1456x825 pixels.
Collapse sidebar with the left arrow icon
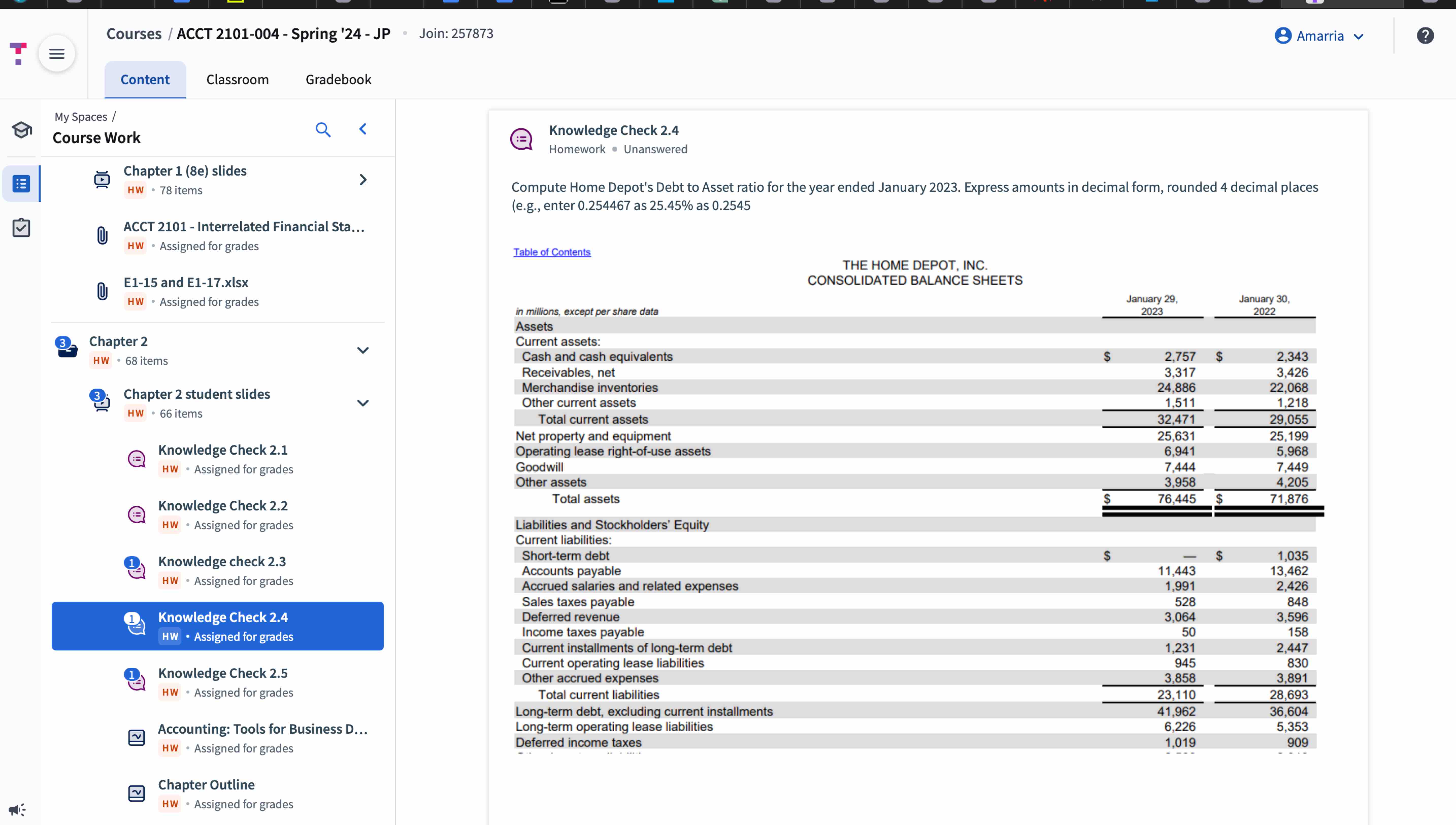point(363,129)
